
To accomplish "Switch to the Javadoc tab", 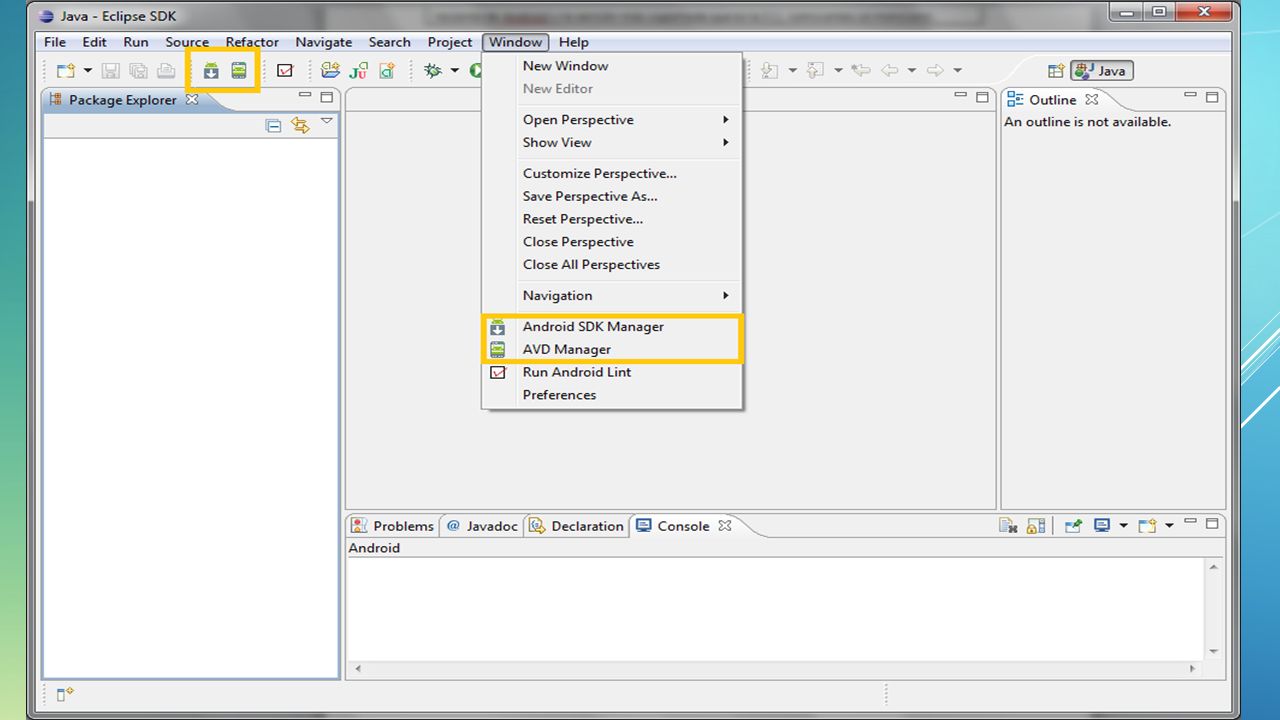I will (x=482, y=526).
